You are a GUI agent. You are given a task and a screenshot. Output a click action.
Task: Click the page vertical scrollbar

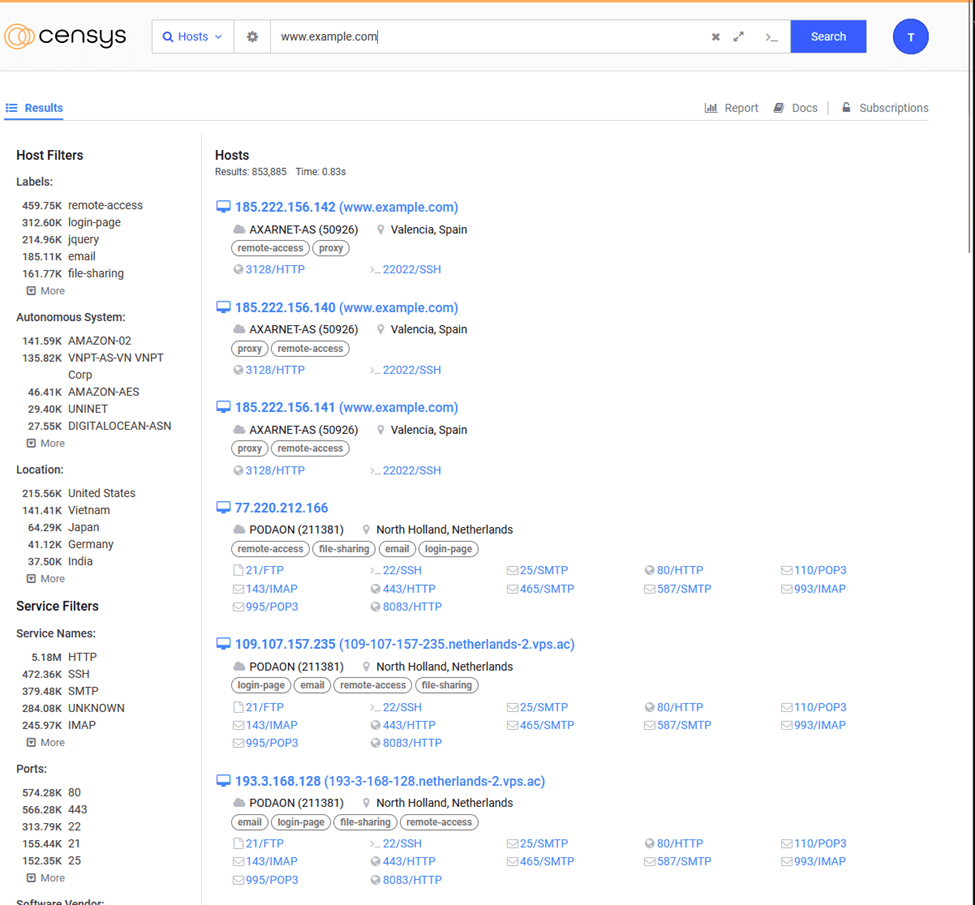pos(971,128)
